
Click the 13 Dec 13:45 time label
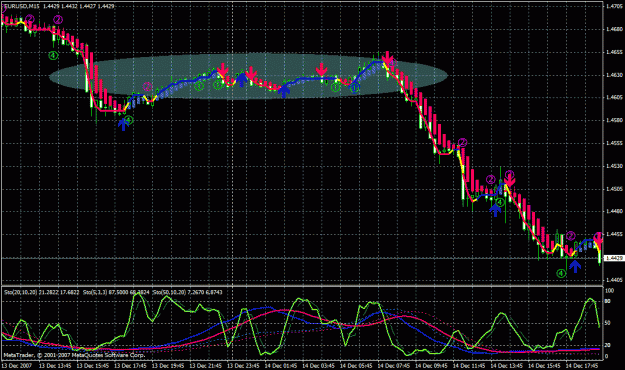[55, 366]
